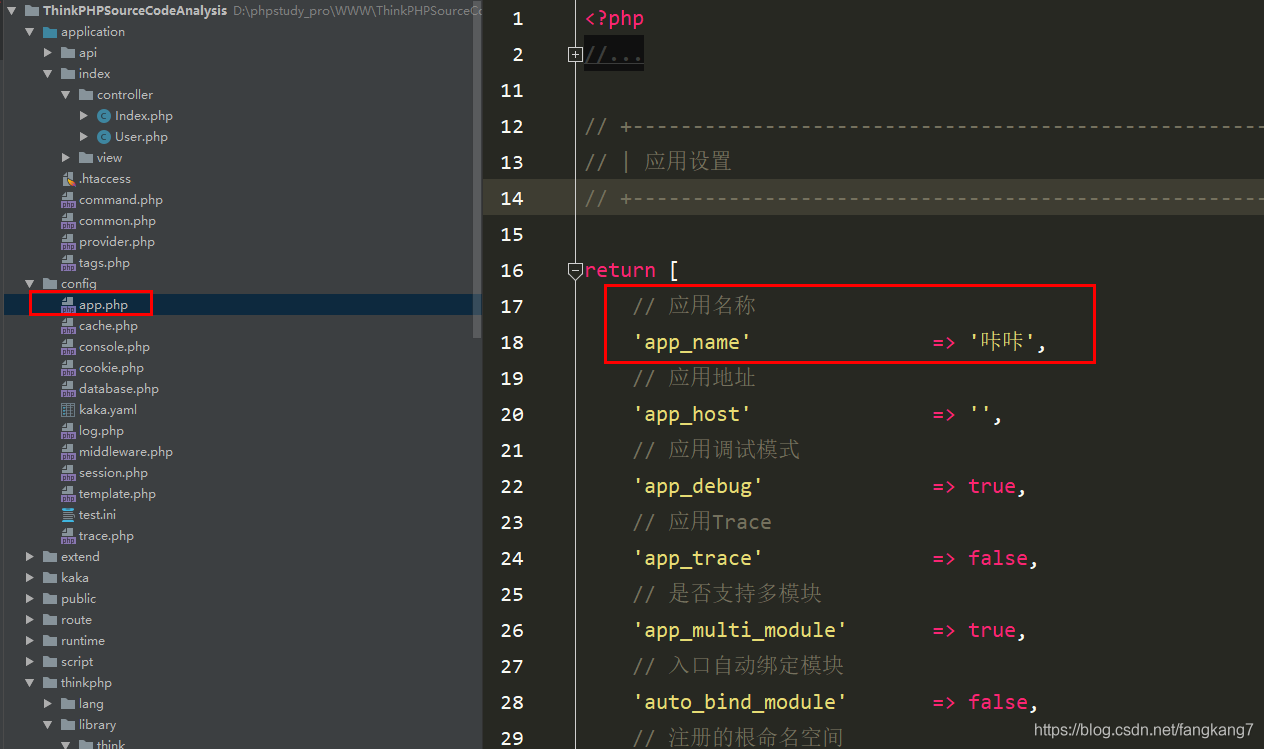Image resolution: width=1264 pixels, height=749 pixels.
Task: Click the test.ini file type icon
Action: [x=68, y=514]
